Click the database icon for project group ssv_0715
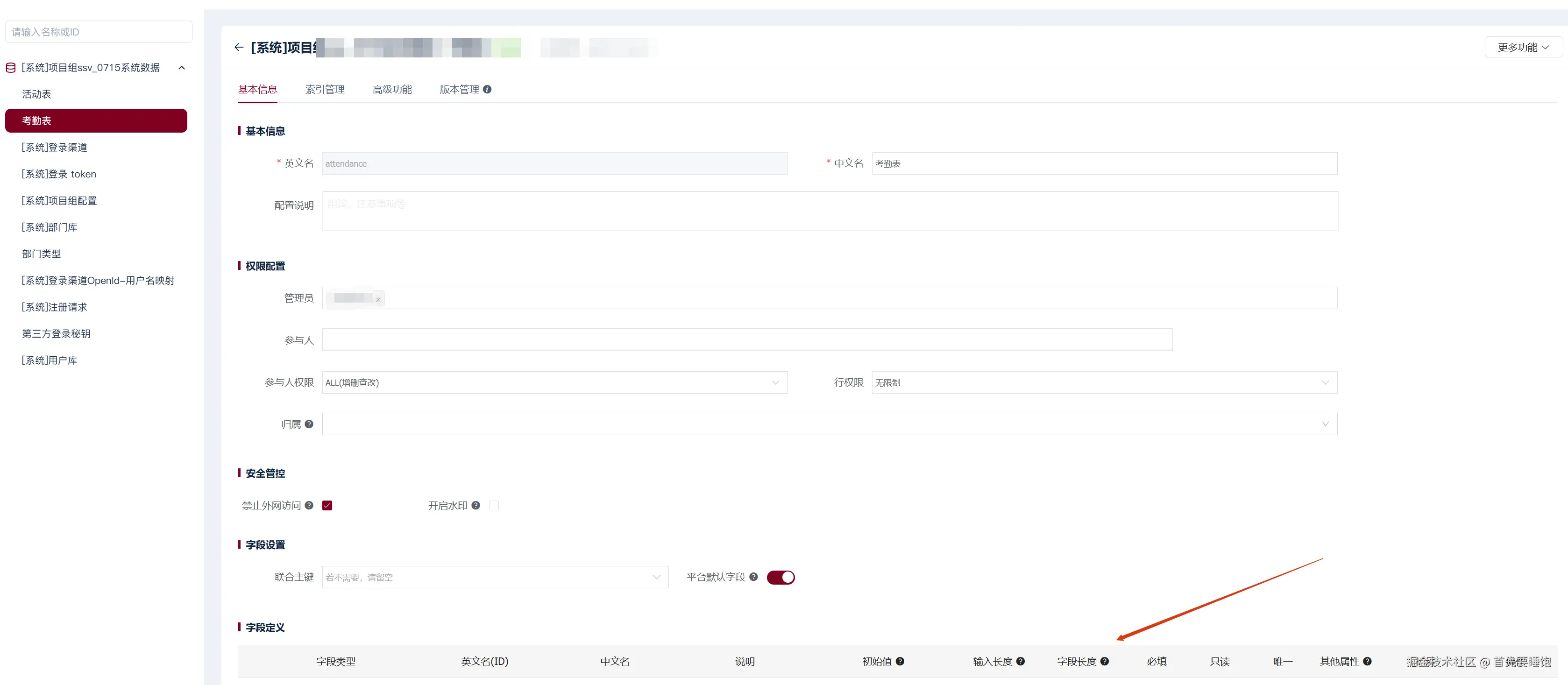Viewport: 1568px width, 685px height. (10, 68)
